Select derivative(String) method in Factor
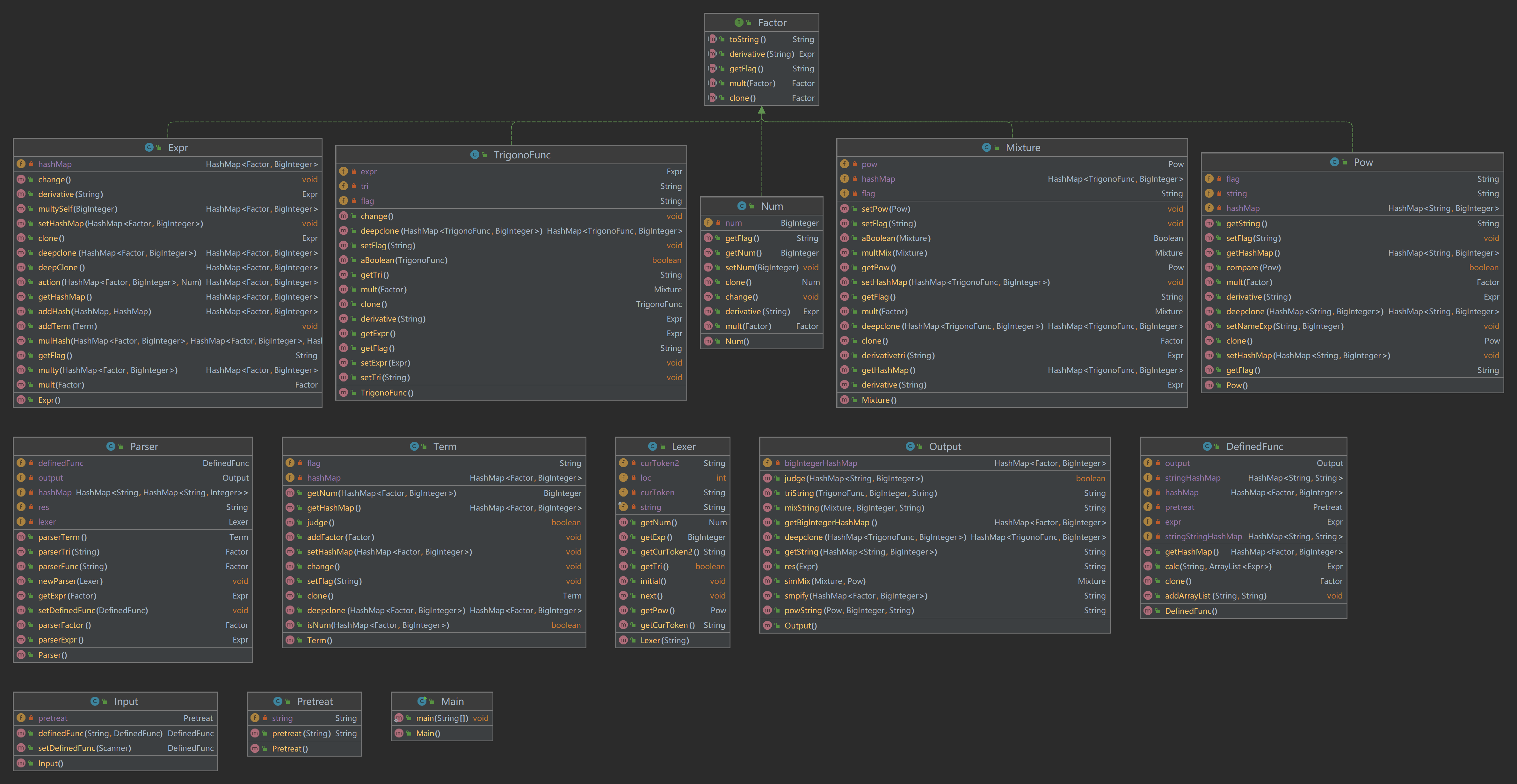1517x784 pixels. pyautogui.click(x=761, y=54)
